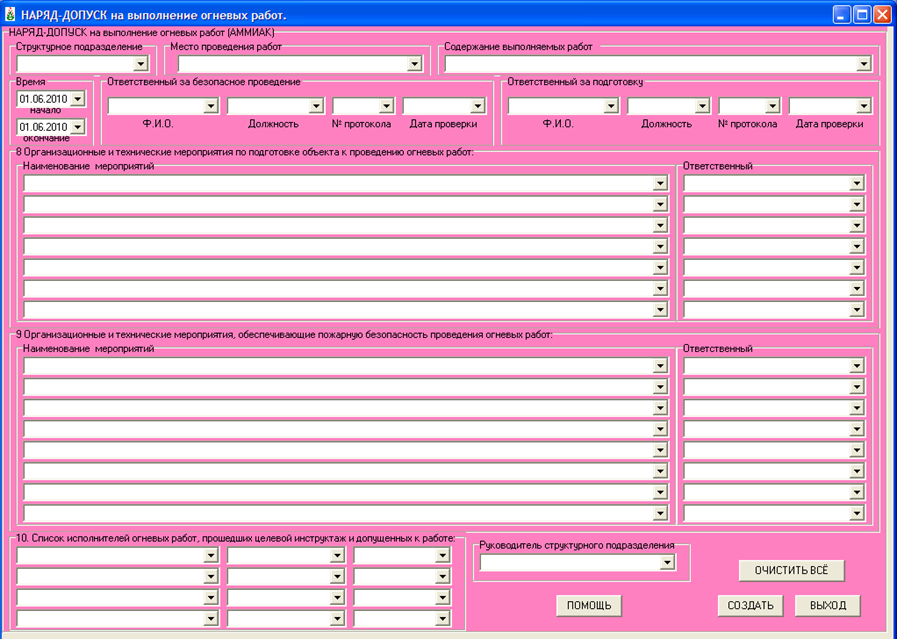Click the ПОМОЩЬ button
The image size is (897, 639).
tap(589, 605)
